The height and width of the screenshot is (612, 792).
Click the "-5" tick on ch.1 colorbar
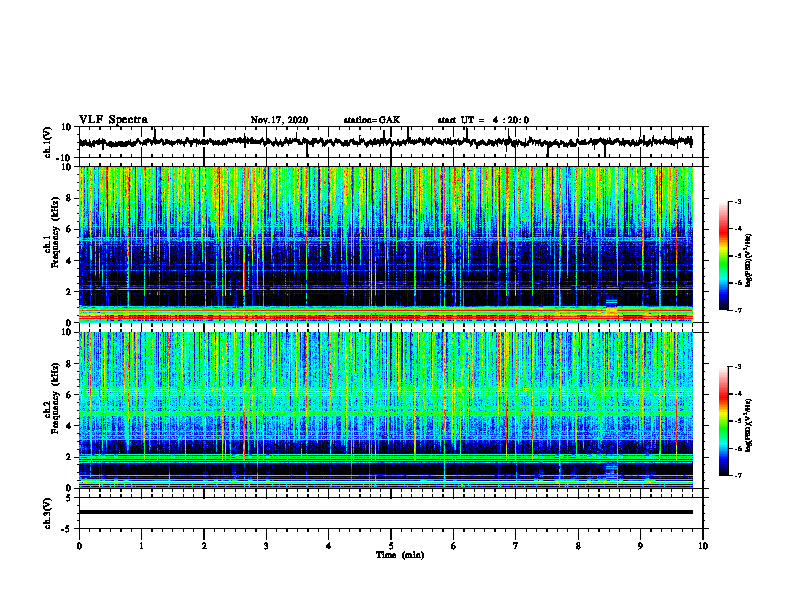tap(737, 256)
